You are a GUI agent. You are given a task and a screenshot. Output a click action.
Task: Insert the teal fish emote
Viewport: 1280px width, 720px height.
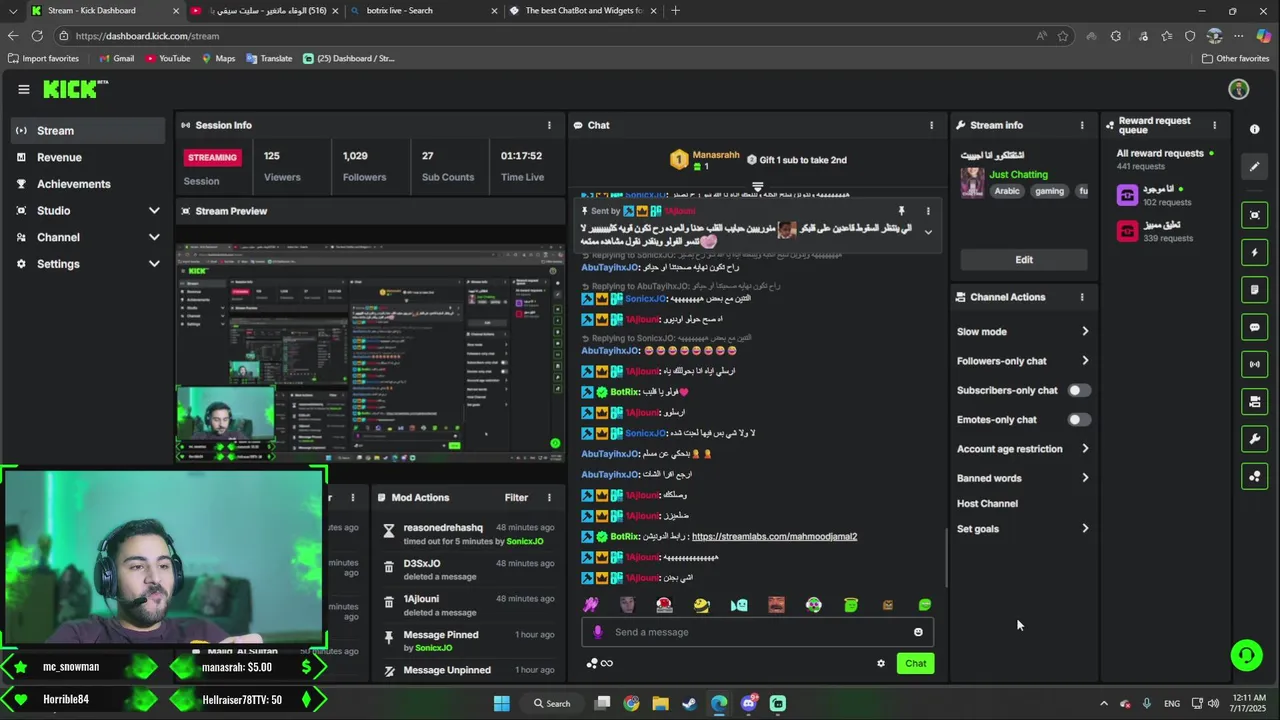[739, 605]
